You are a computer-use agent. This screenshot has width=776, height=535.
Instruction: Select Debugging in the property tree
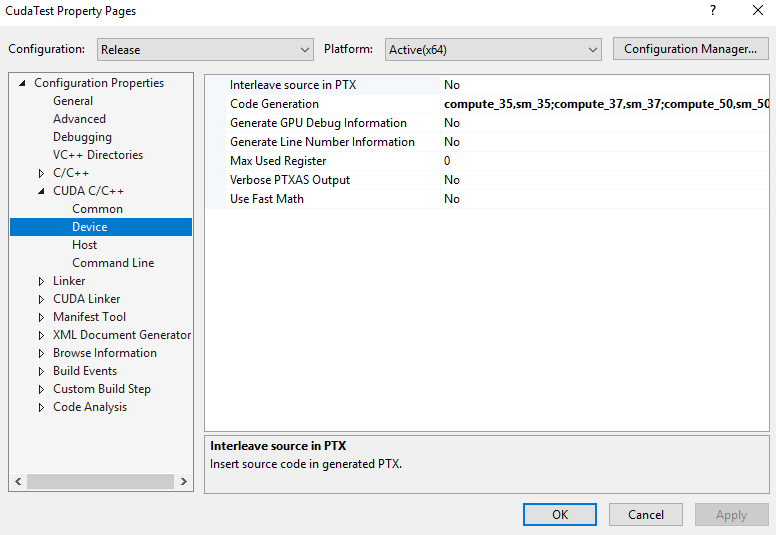pos(82,137)
